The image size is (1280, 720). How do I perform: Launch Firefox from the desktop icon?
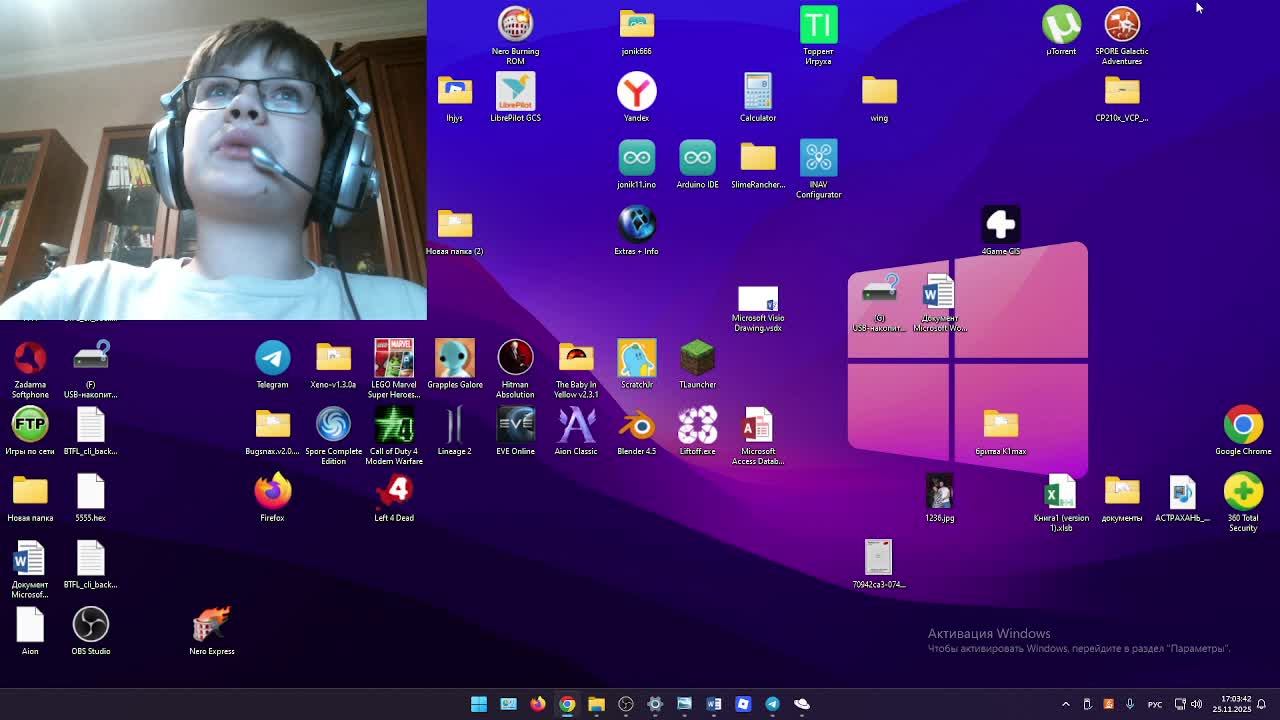coord(272,491)
